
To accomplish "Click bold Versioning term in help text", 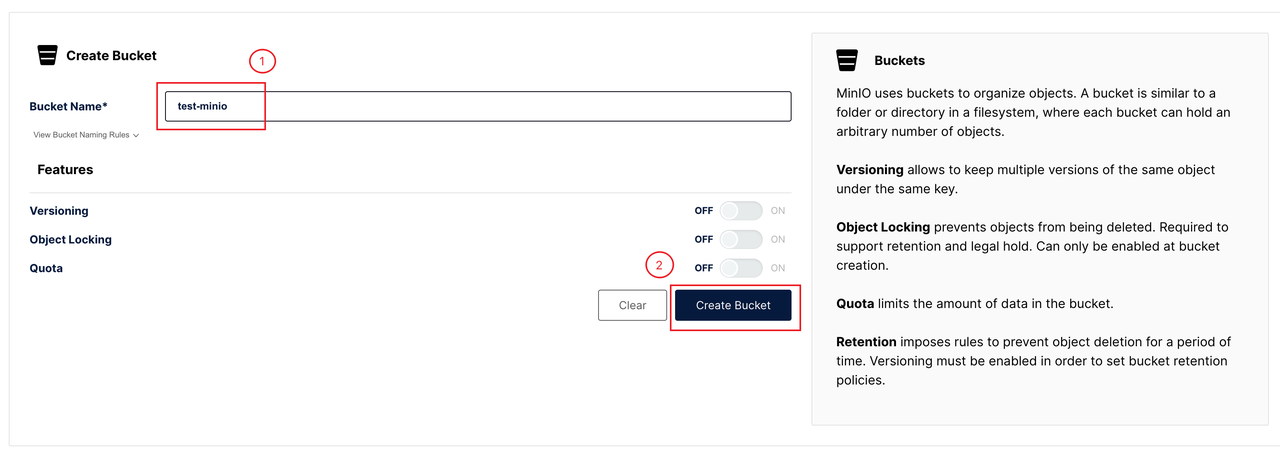I will [x=870, y=170].
